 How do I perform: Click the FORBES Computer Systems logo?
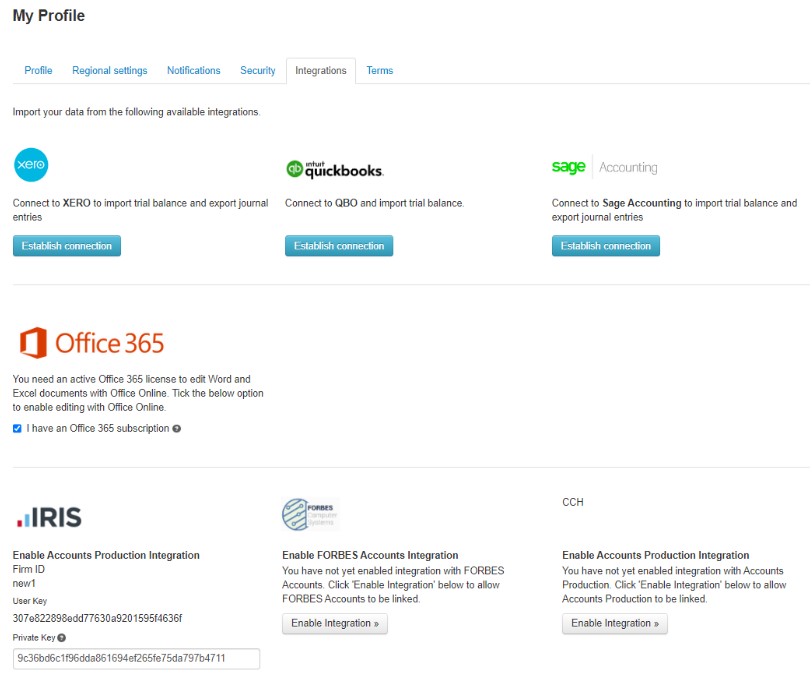311,514
